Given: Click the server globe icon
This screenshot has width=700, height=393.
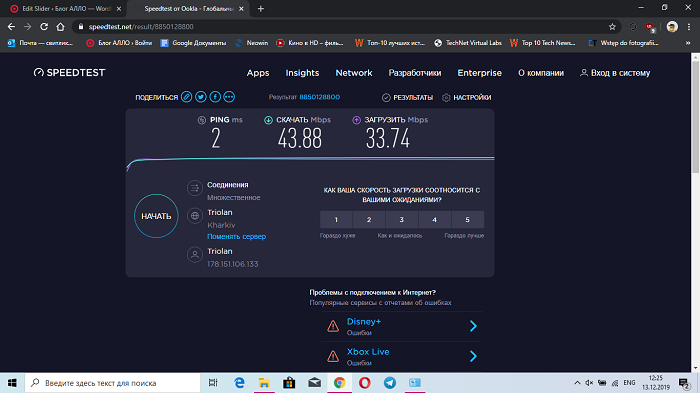Looking at the screenshot, I should coord(195,216).
